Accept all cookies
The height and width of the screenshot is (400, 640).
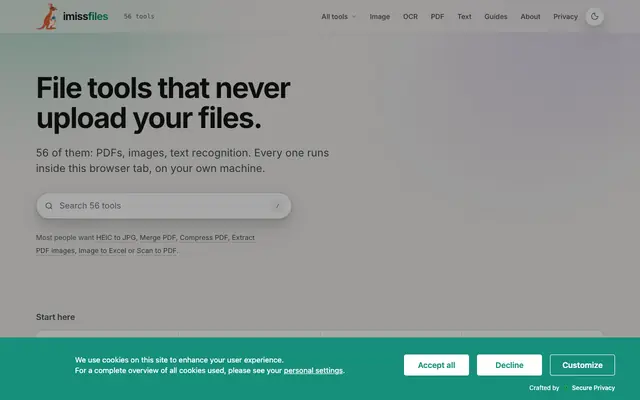point(436,365)
